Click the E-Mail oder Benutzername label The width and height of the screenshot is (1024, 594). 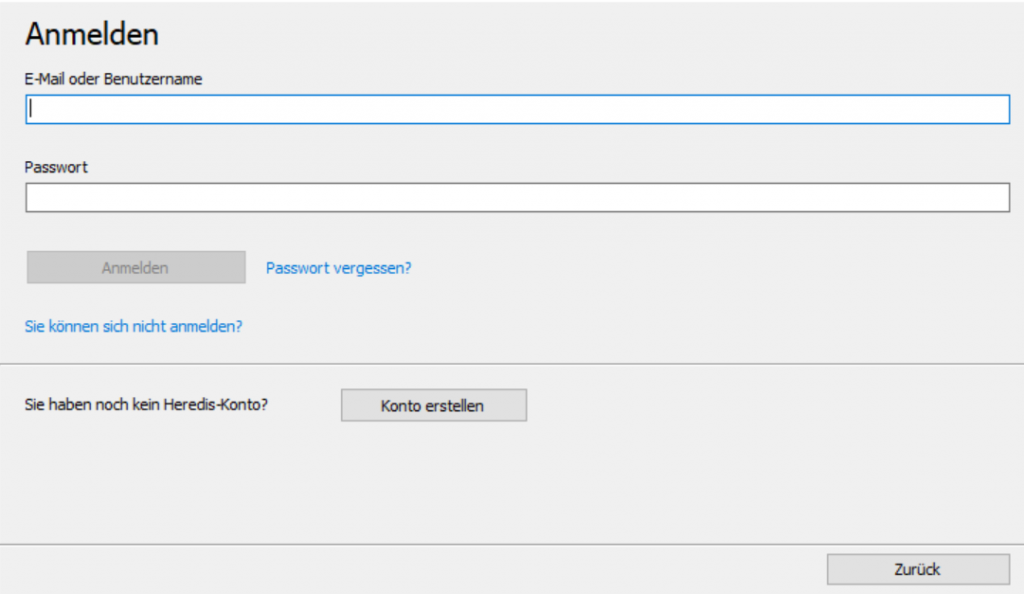(x=113, y=79)
